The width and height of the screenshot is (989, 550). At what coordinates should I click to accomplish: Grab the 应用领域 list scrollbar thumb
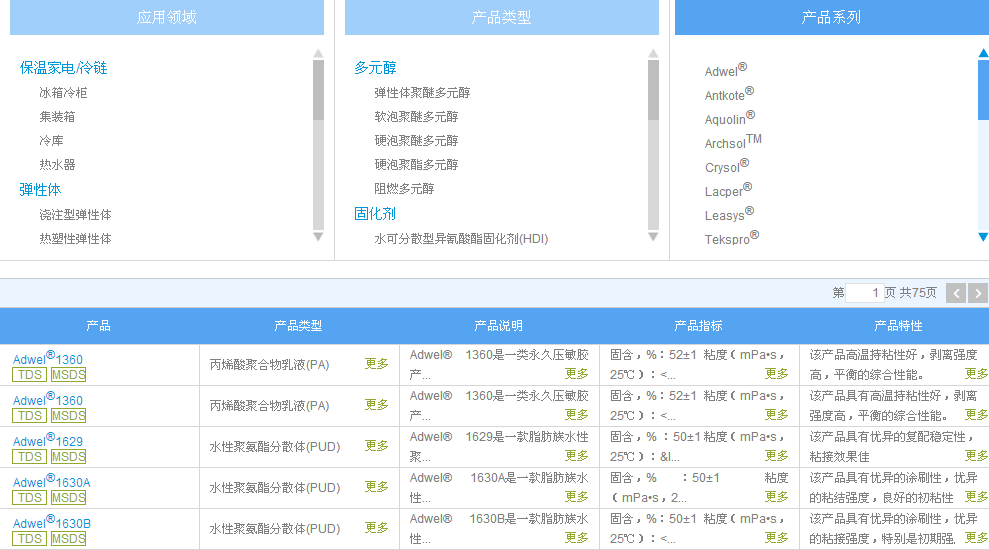[x=319, y=90]
